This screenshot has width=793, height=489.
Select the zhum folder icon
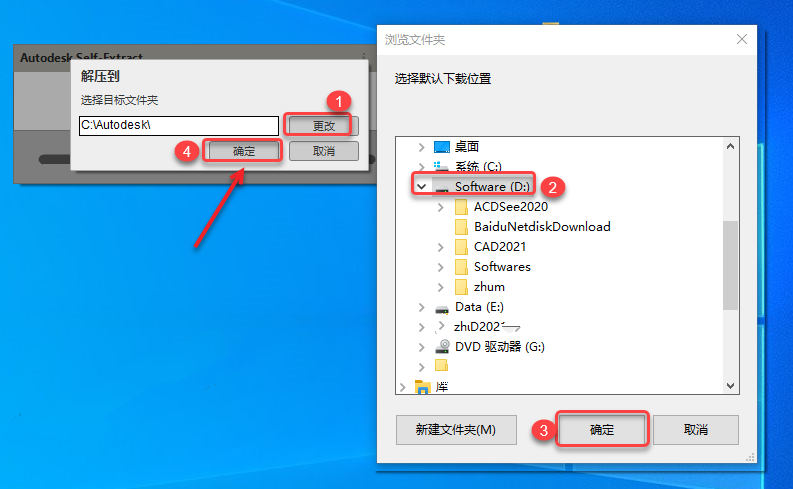tap(461, 287)
